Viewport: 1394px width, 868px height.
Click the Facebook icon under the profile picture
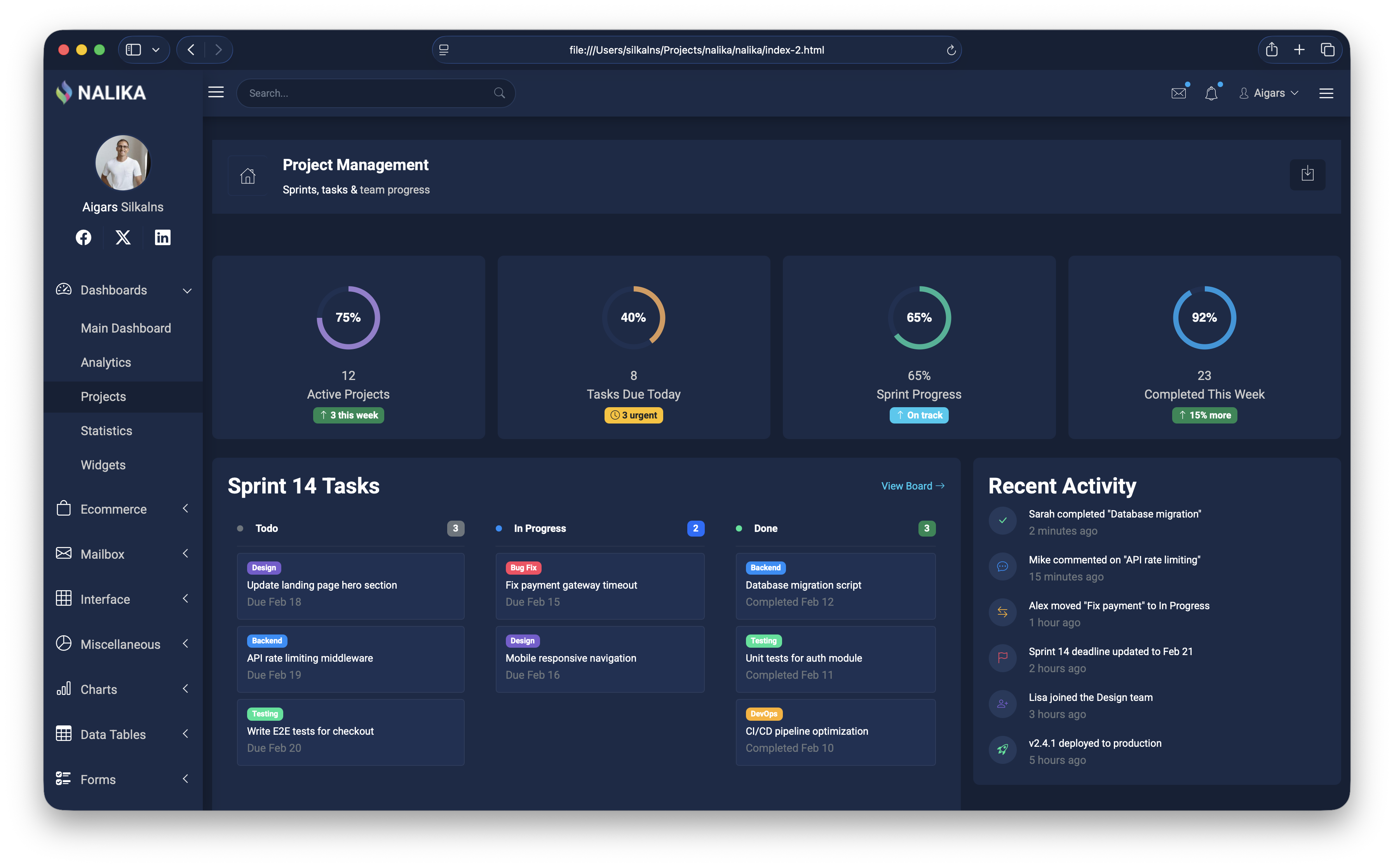(x=83, y=237)
